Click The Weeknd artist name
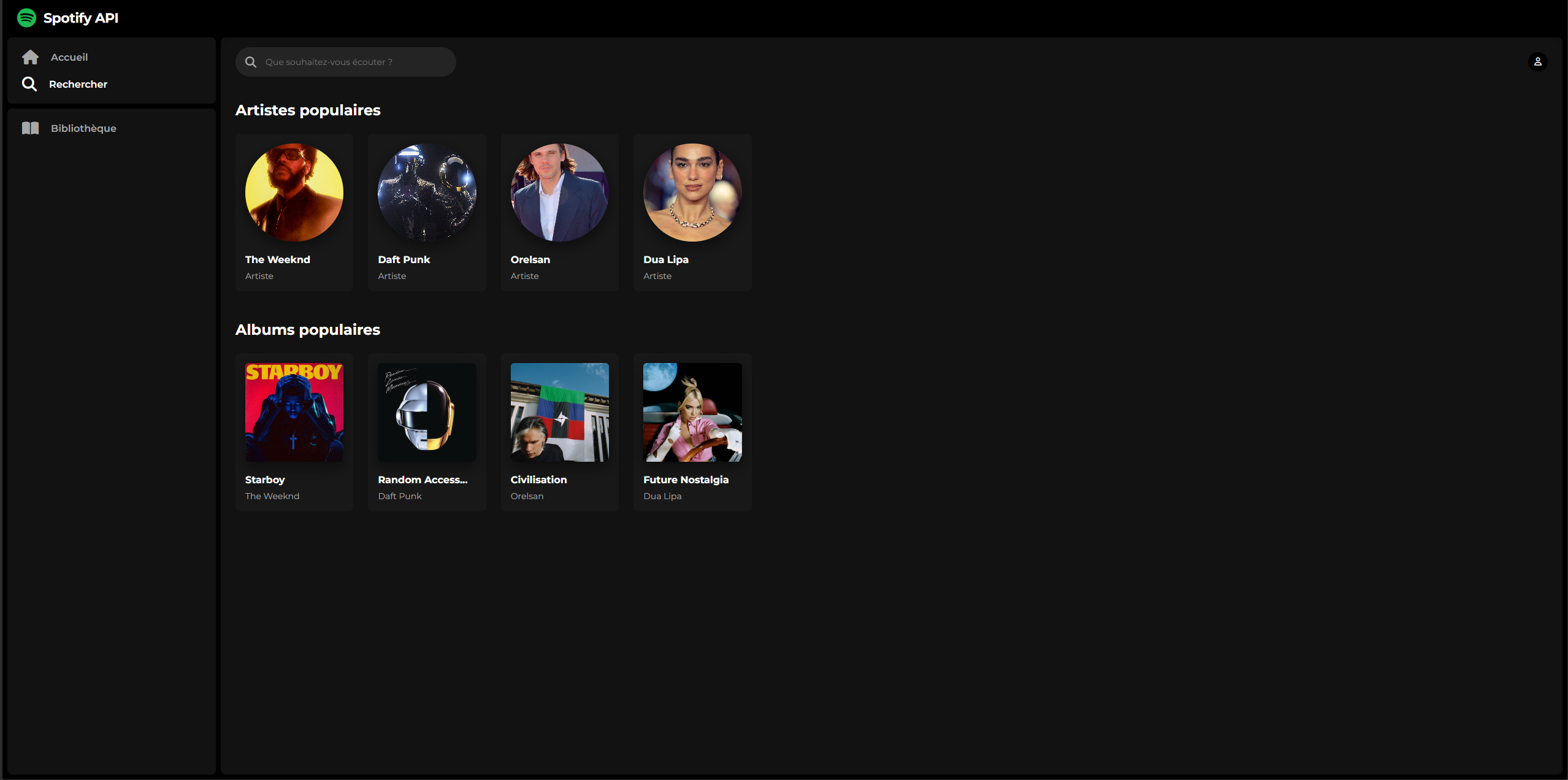Screen dimensions: 1568x780 [278, 259]
